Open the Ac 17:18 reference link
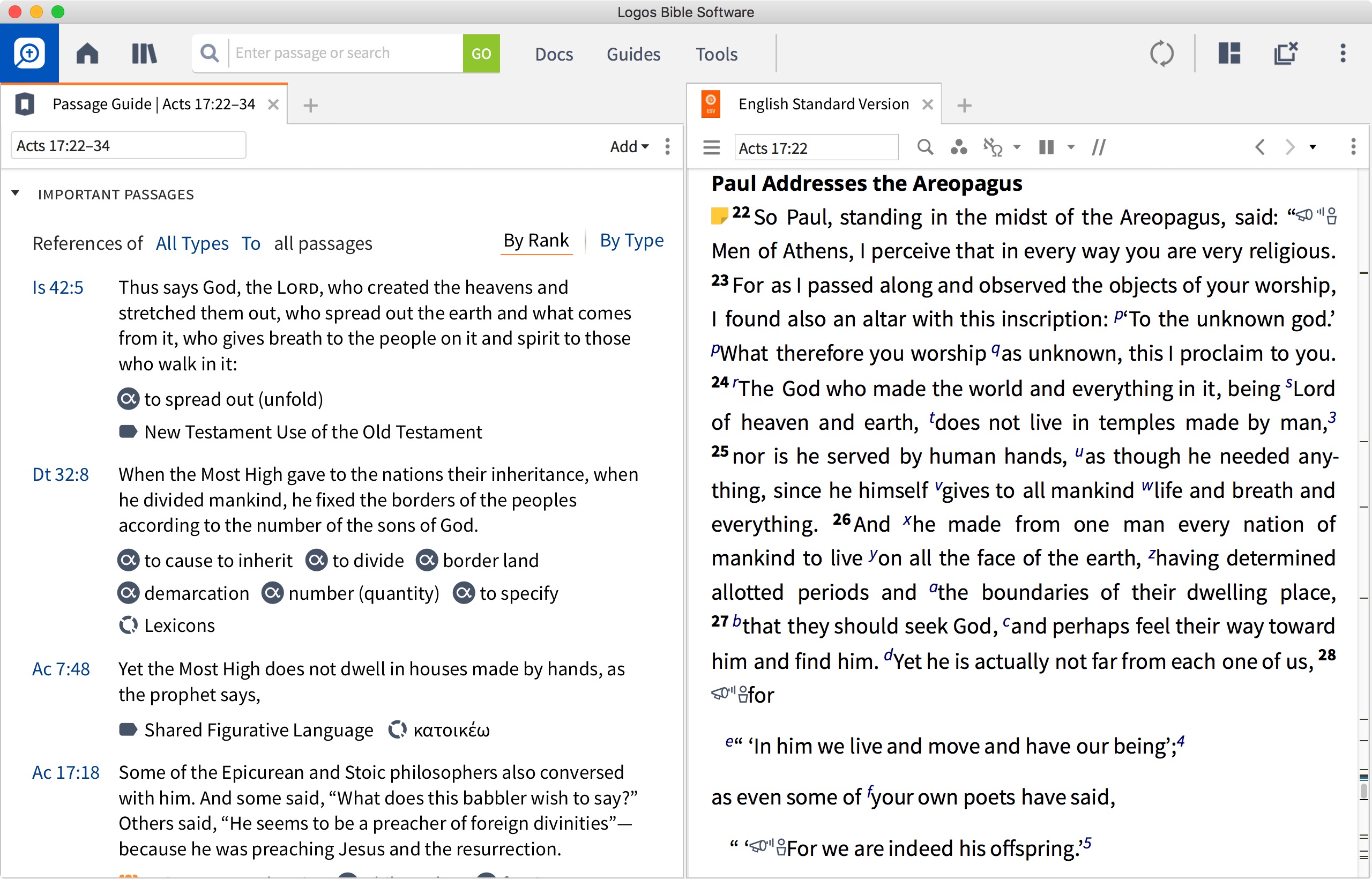The image size is (1372, 879). coord(65,773)
